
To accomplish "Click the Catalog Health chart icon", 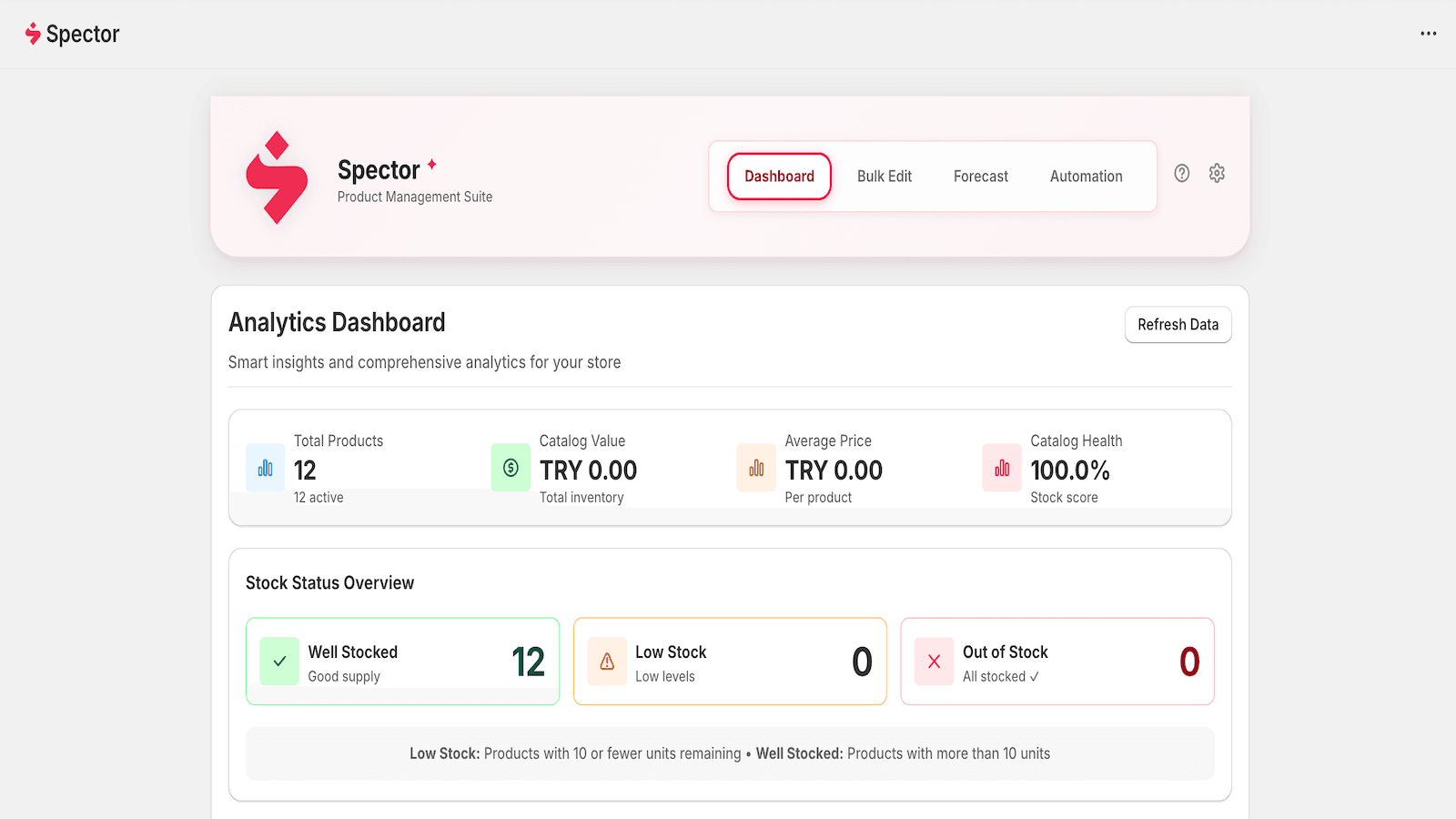I will [1002, 468].
